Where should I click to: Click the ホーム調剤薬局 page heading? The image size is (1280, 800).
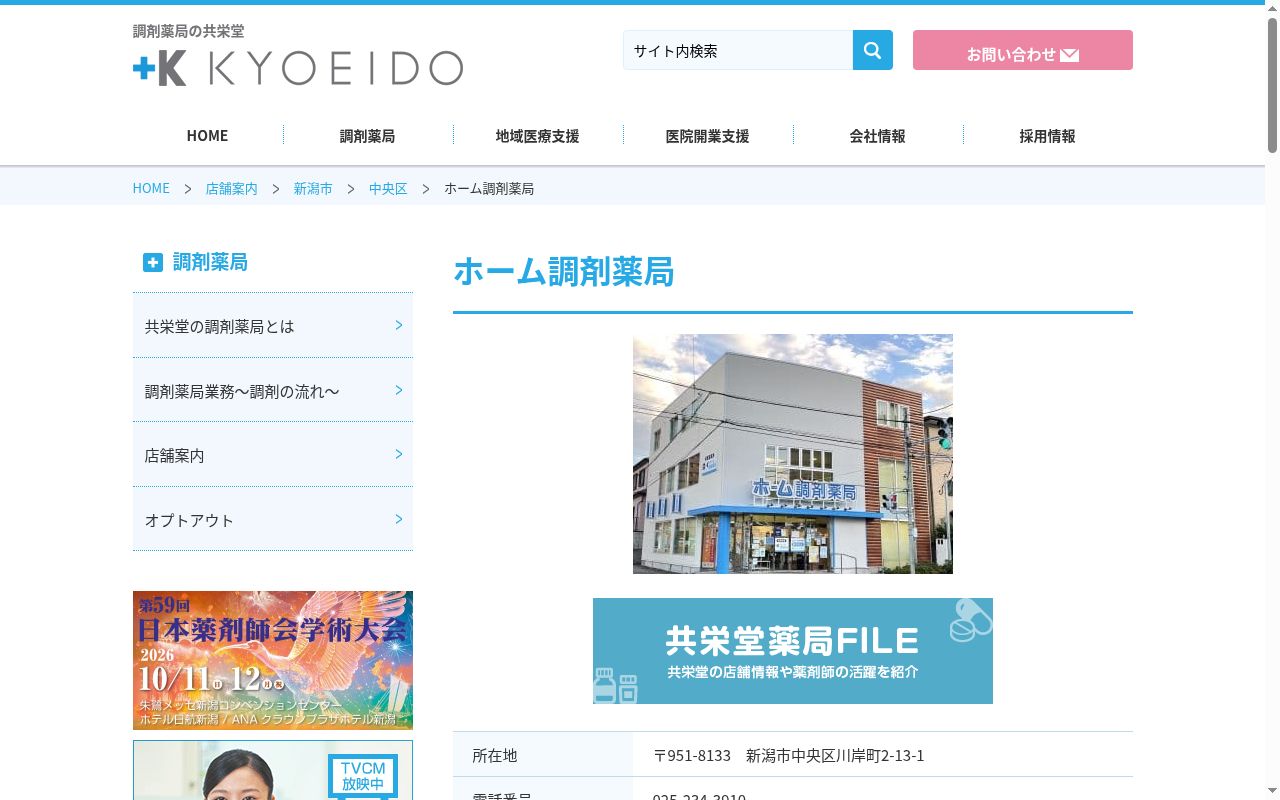(564, 272)
